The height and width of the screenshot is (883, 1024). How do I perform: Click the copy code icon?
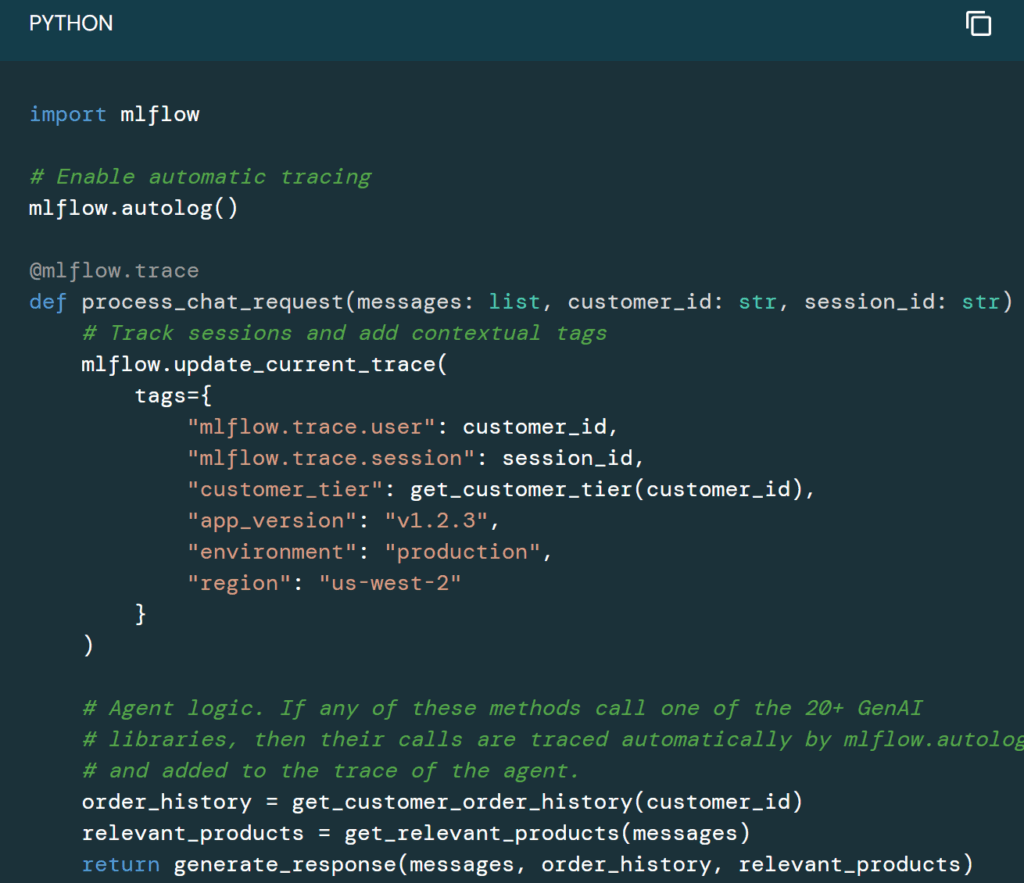click(x=978, y=24)
